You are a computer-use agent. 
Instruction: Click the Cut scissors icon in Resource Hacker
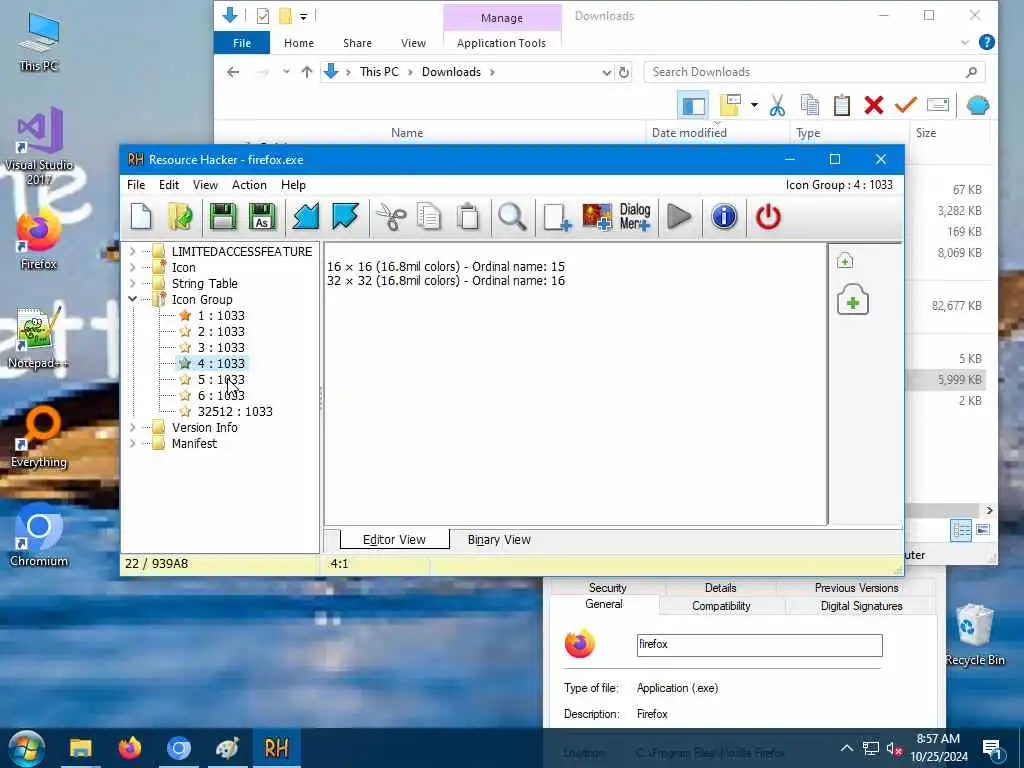391,217
